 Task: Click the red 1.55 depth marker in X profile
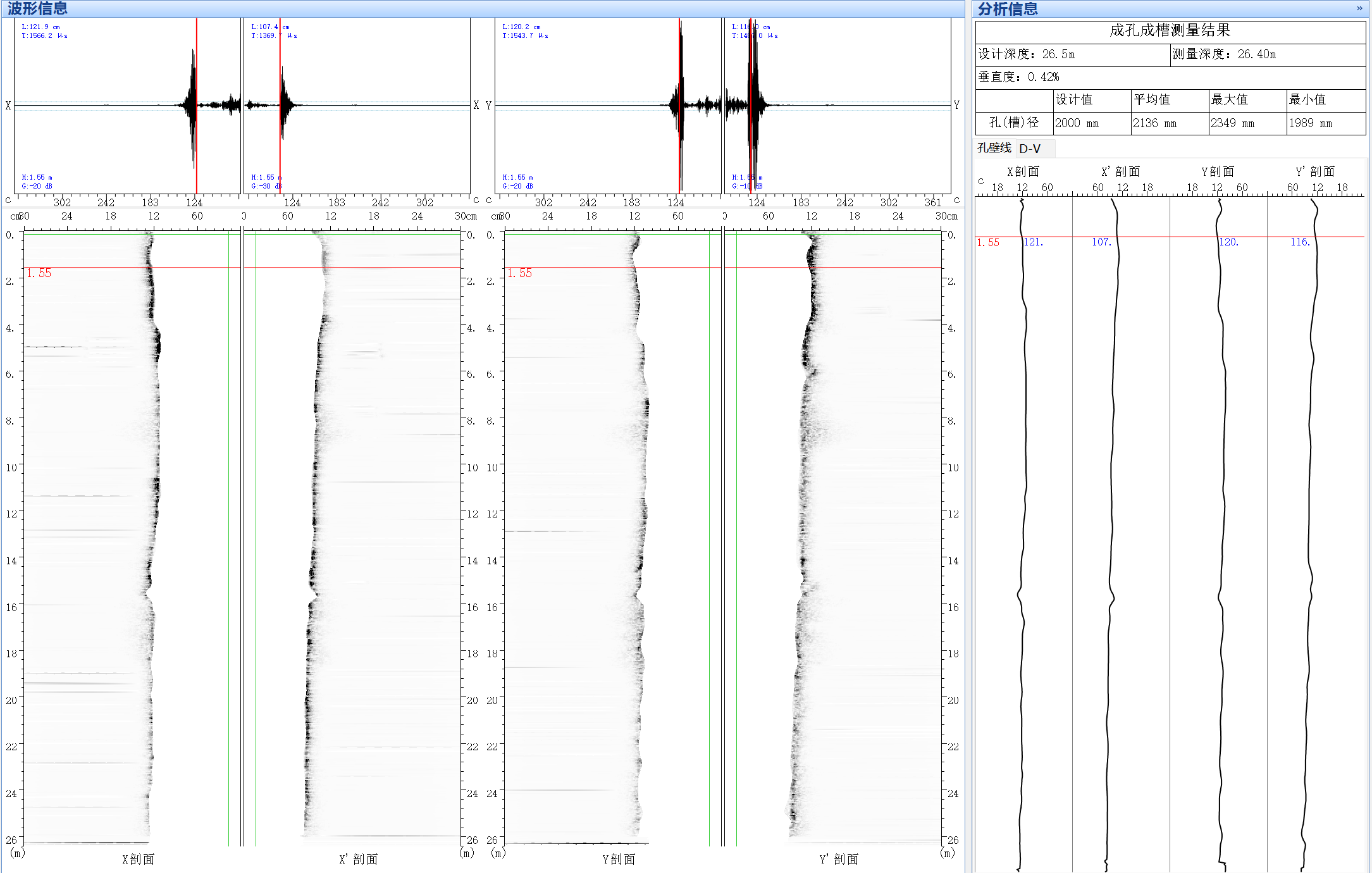(39, 273)
